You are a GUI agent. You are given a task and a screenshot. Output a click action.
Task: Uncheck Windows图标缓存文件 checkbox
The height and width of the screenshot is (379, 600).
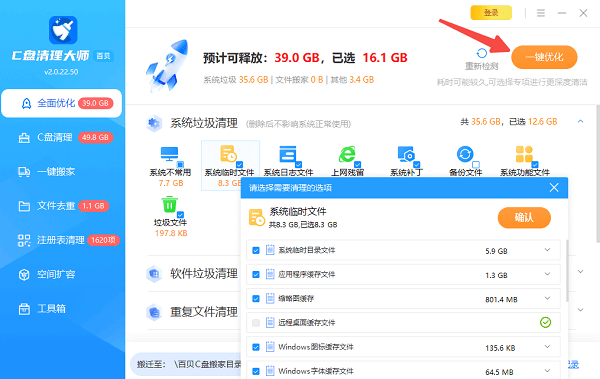(256, 347)
